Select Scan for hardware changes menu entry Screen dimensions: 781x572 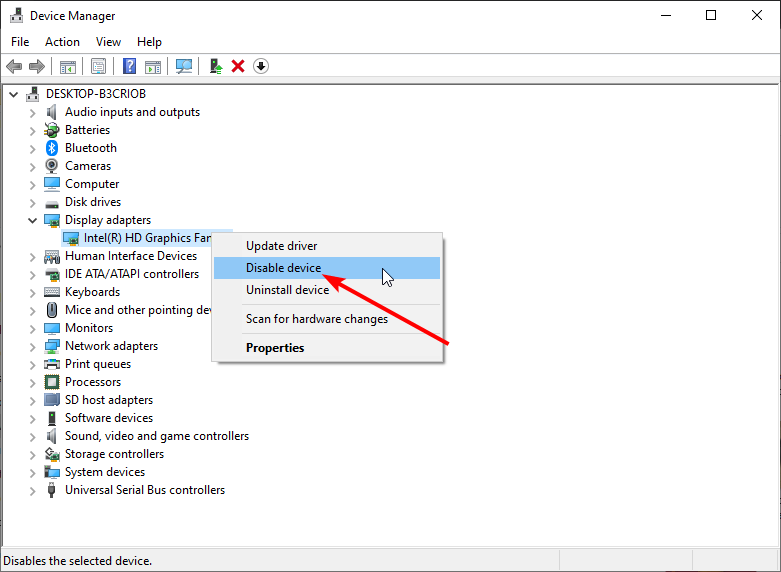[327, 319]
